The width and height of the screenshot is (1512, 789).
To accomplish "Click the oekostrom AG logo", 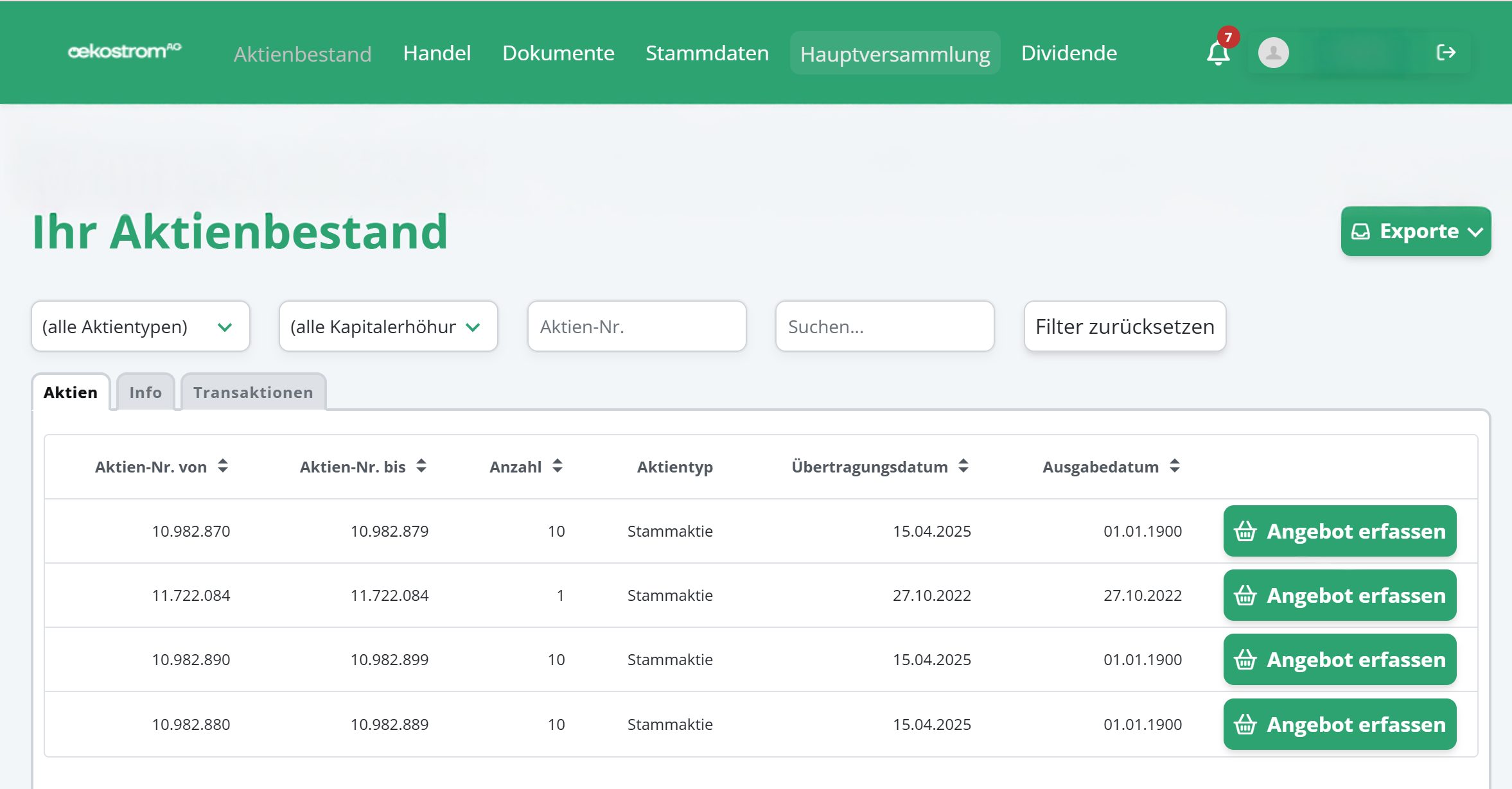I will (x=125, y=51).
